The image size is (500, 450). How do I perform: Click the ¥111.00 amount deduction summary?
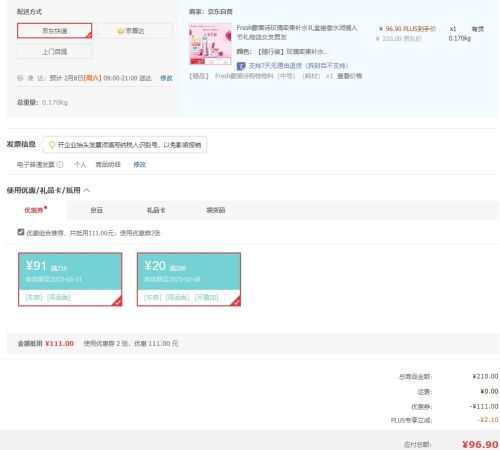point(59,343)
